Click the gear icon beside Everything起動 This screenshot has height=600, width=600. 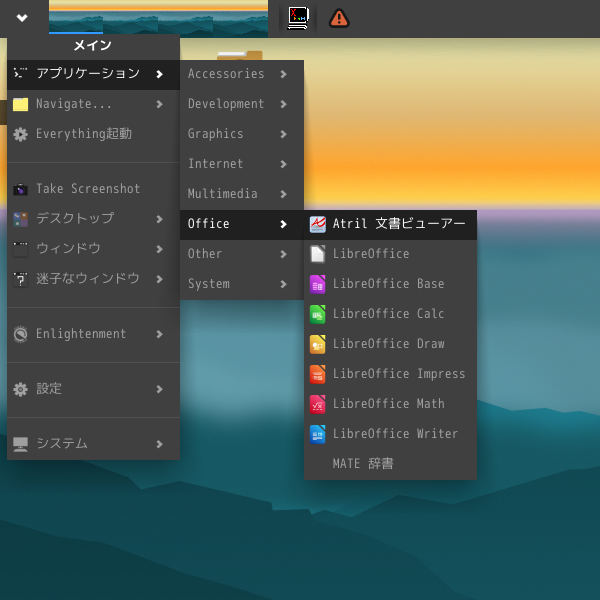click(x=20, y=134)
